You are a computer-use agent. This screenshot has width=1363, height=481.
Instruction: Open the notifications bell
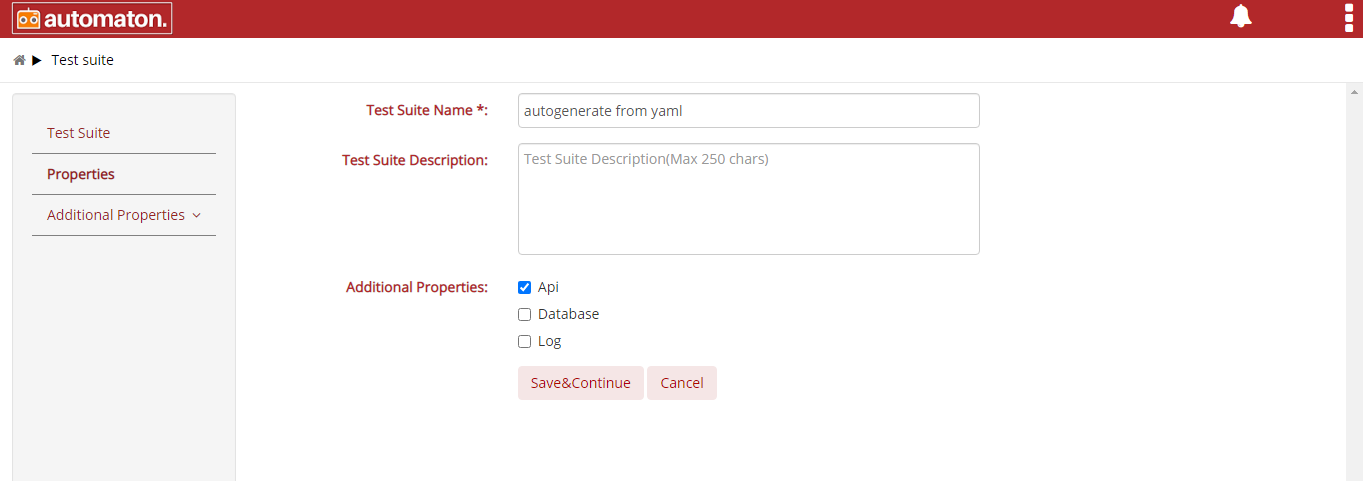1241,16
